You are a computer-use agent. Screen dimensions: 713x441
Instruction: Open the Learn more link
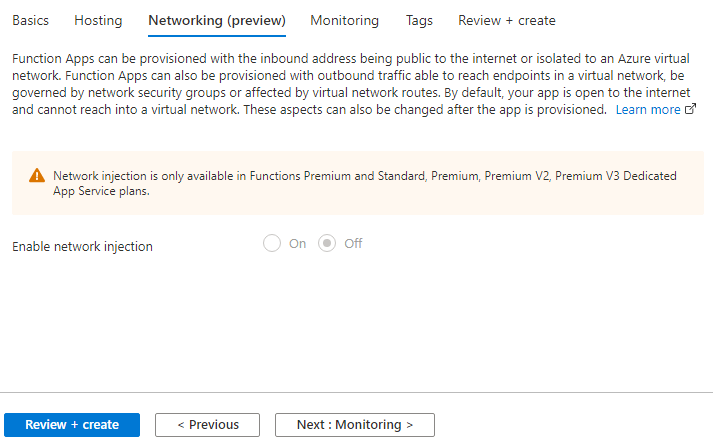click(x=648, y=110)
